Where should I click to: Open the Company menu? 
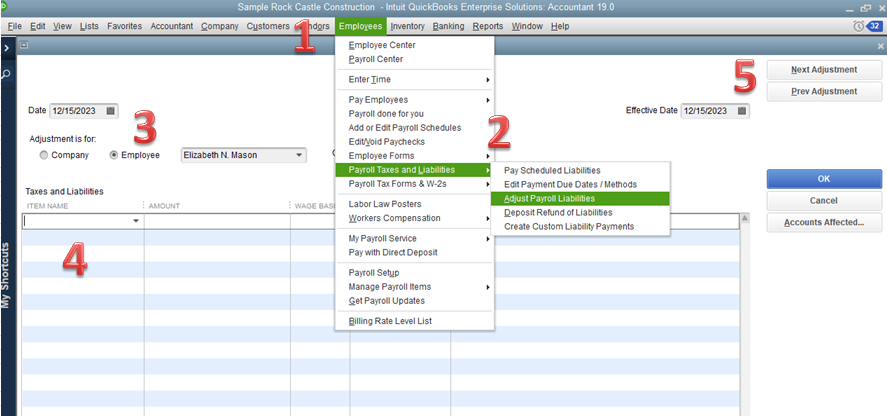tap(220, 26)
